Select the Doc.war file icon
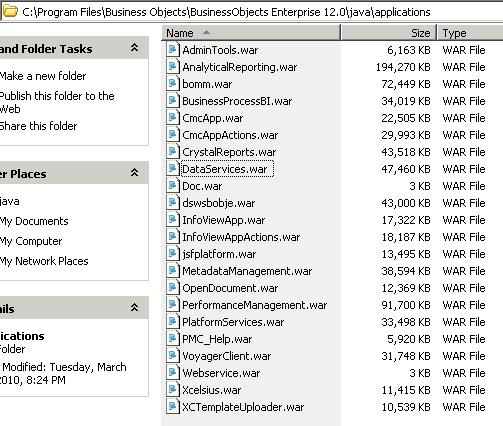 pos(173,186)
